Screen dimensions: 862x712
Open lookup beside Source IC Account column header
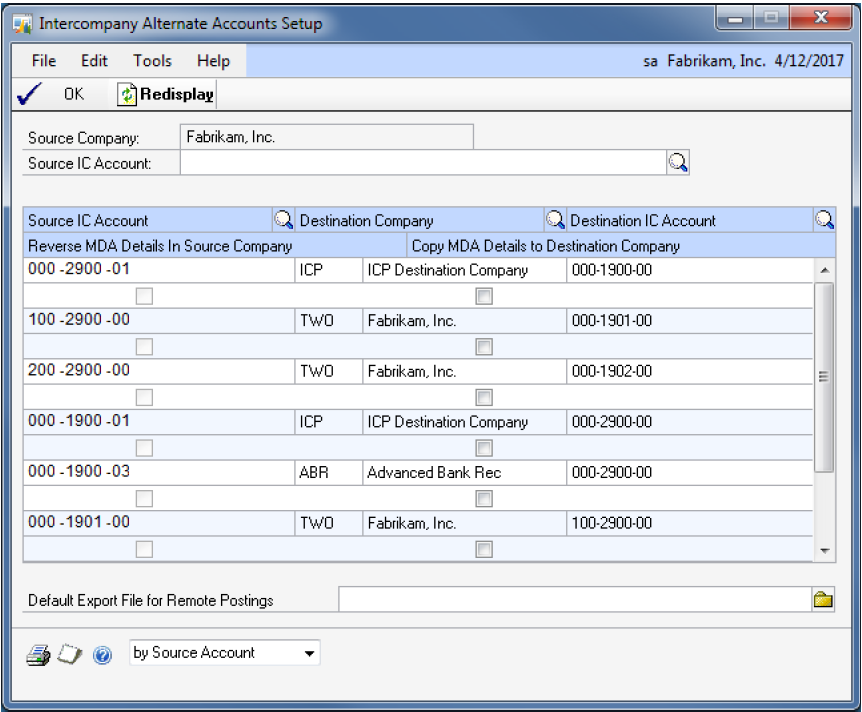(x=283, y=220)
